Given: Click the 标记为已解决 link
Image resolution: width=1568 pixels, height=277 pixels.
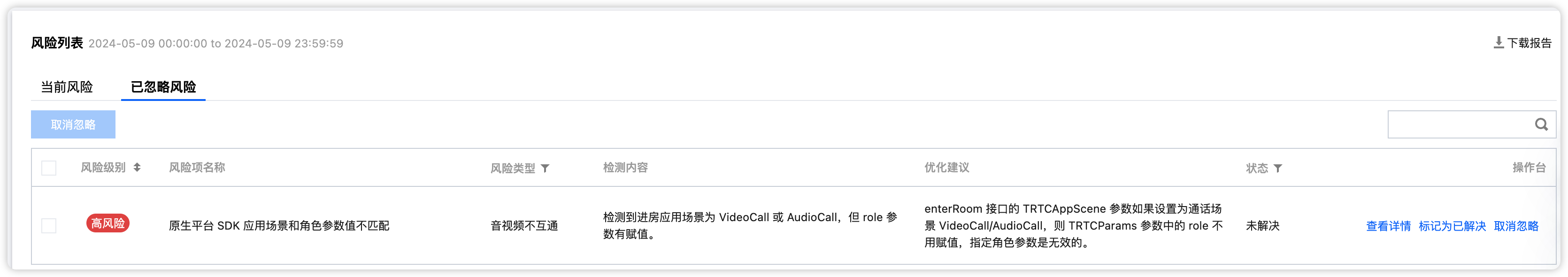Looking at the screenshot, I should click(x=1452, y=226).
